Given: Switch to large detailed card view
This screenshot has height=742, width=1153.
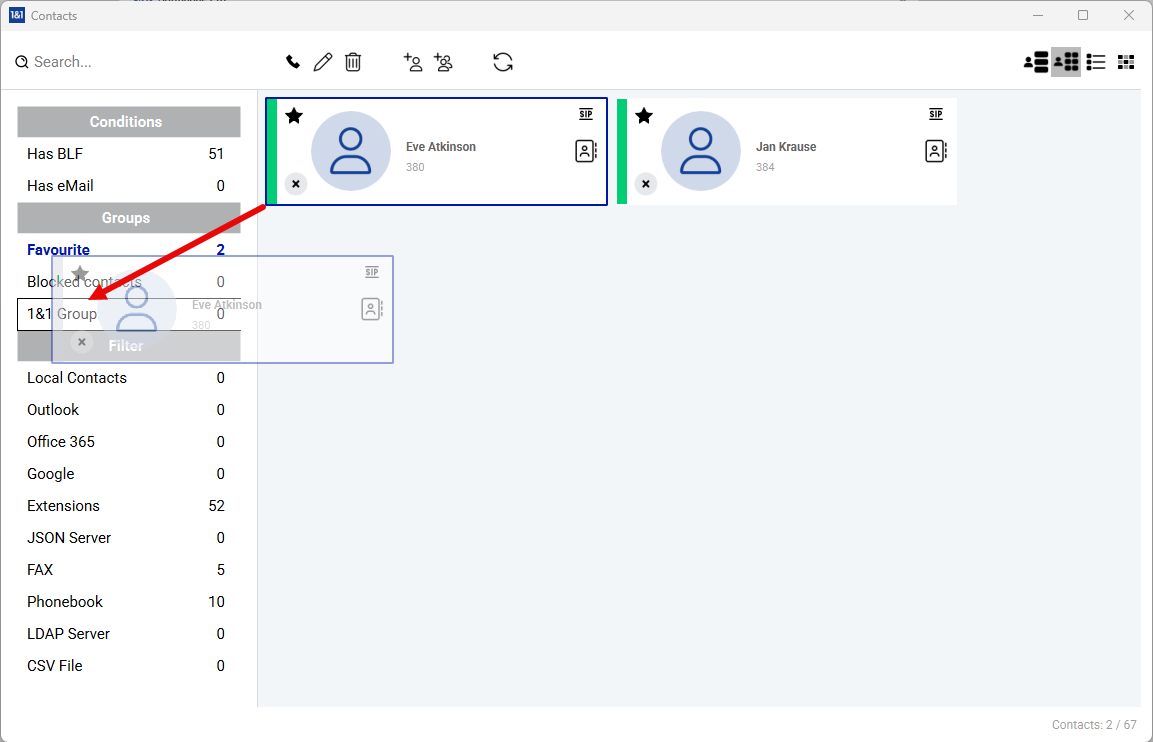Looking at the screenshot, I should pos(1036,62).
